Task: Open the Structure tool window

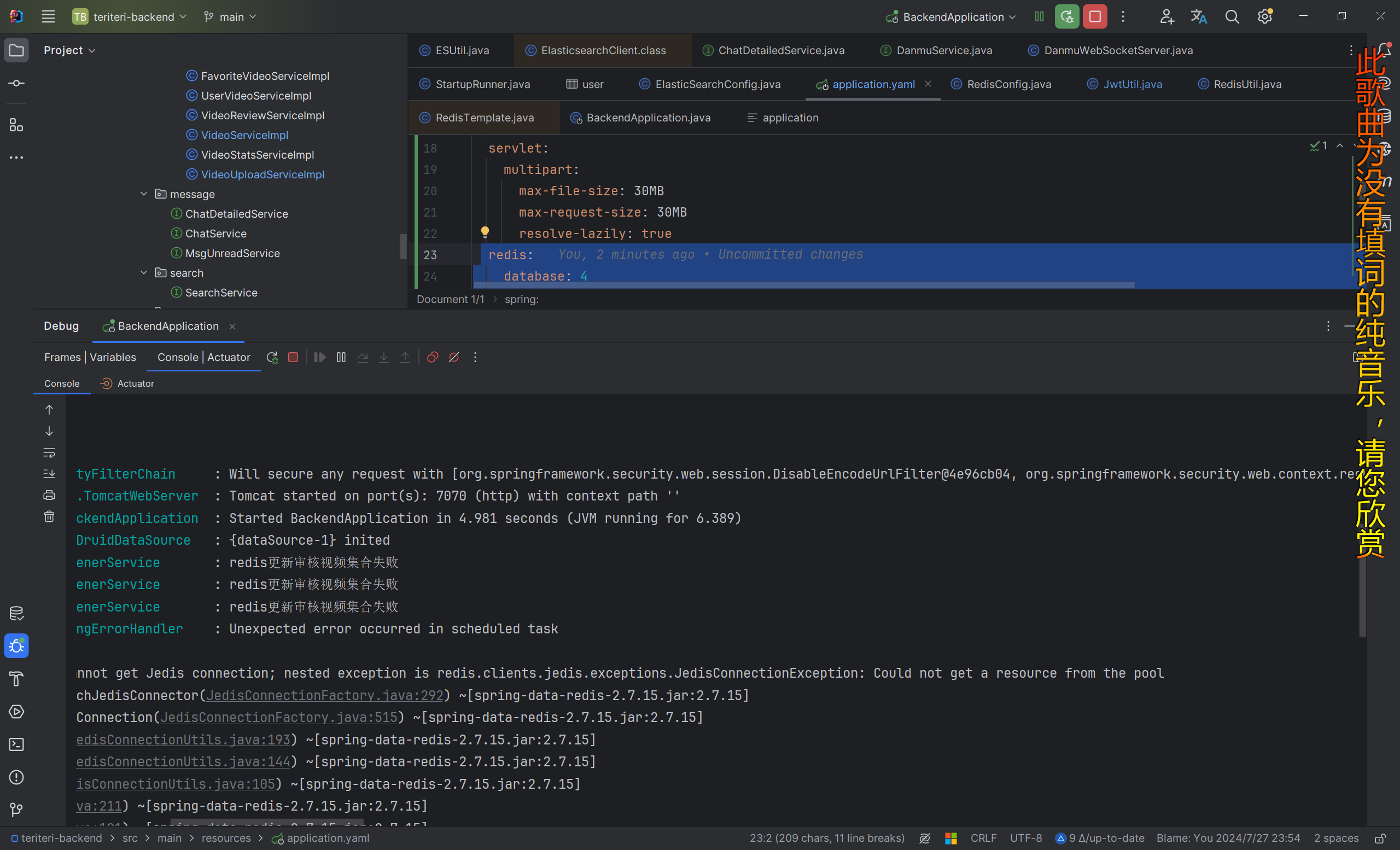Action: (x=16, y=125)
